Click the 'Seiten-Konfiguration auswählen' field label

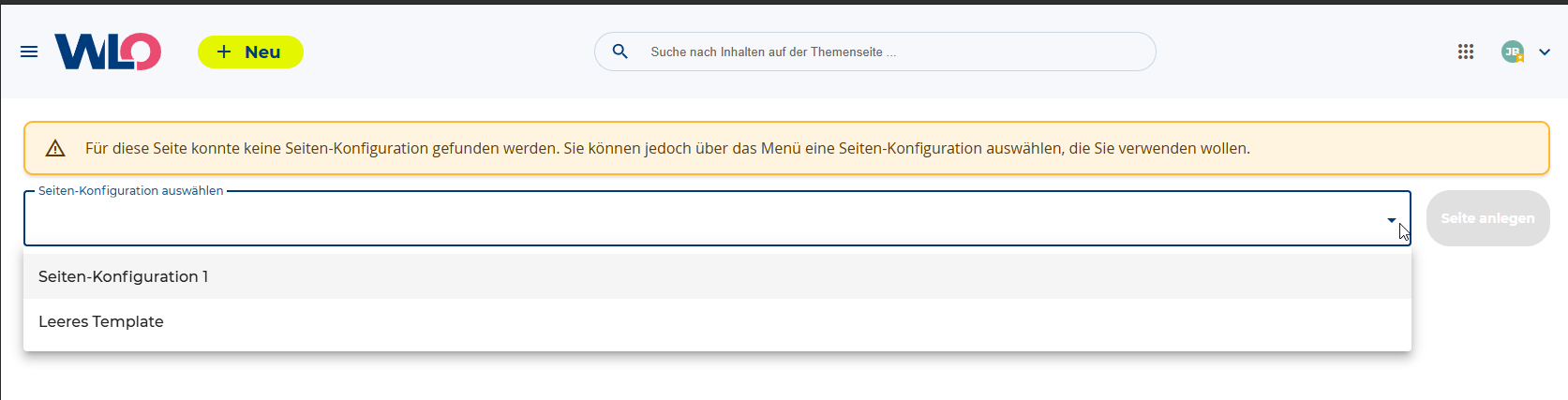(x=130, y=191)
